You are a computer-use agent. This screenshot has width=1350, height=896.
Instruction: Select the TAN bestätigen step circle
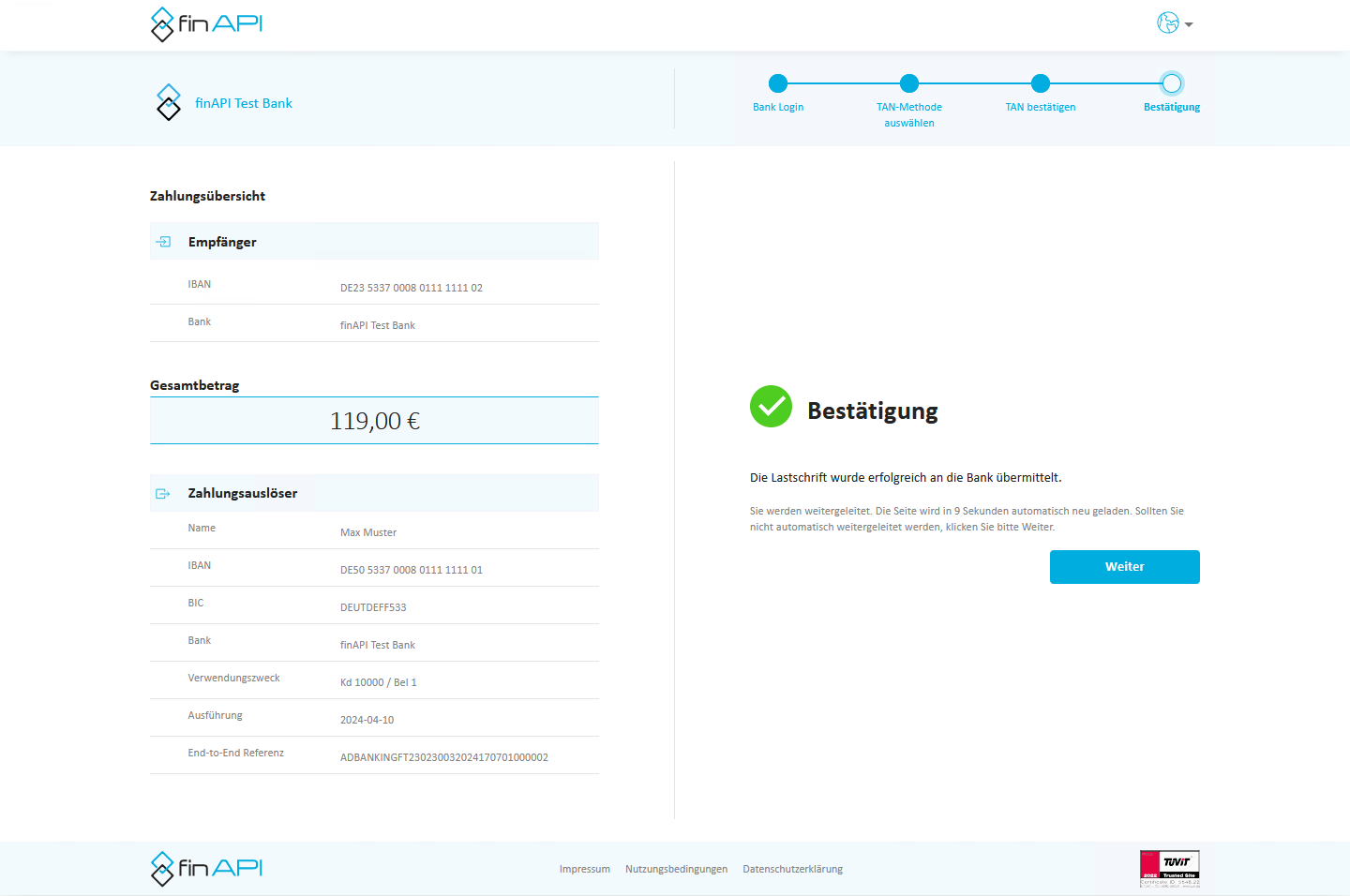1041,83
